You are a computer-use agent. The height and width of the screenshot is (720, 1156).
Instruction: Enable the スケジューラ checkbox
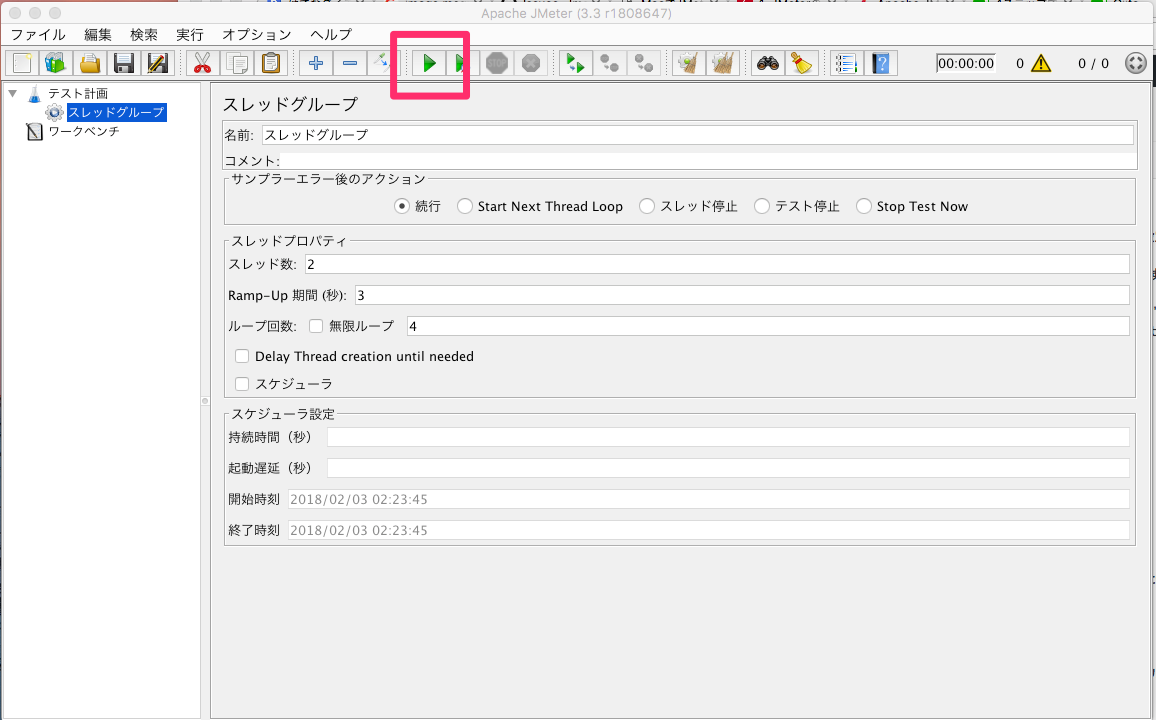242,384
